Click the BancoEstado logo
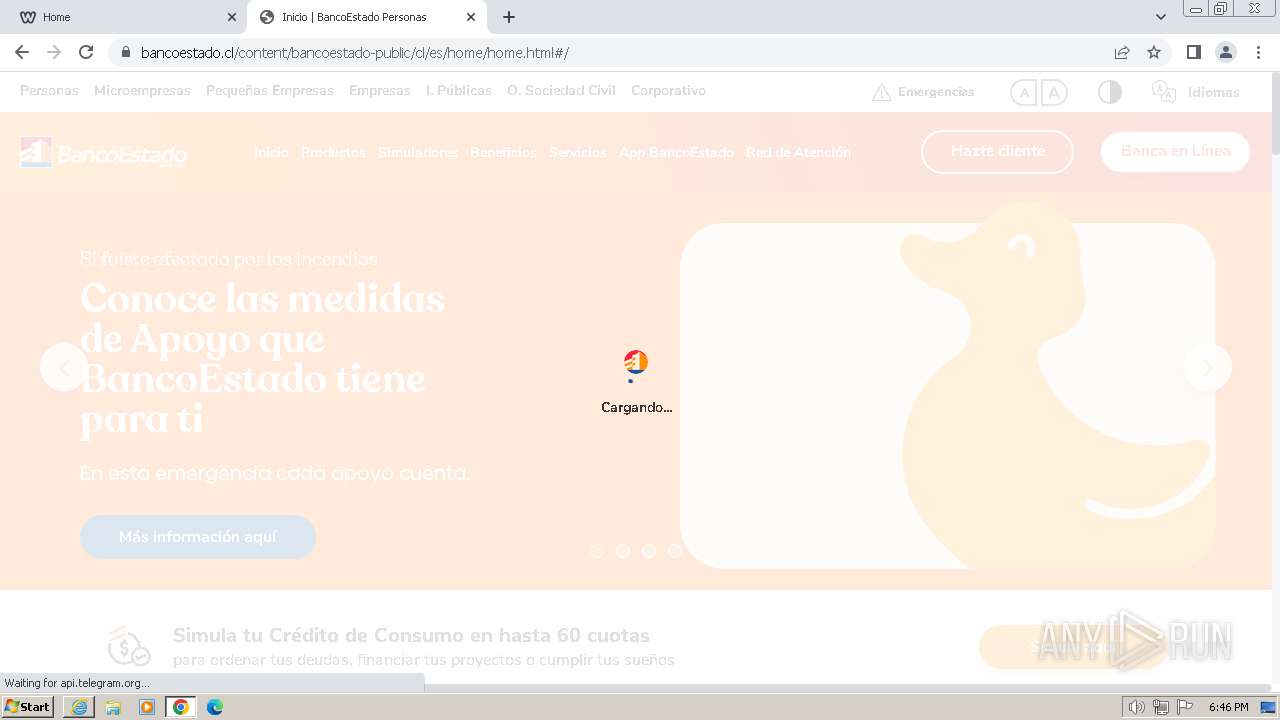Screen dimensions: 1280x720 point(104,153)
